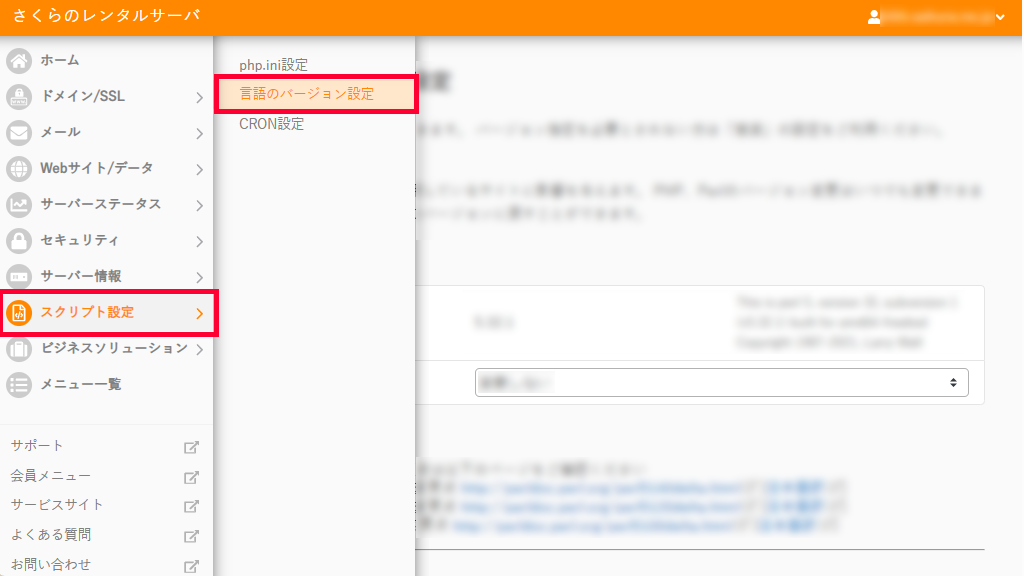
Task: Expand the ドメイン/SSL chevron arrow
Action: coord(199,98)
